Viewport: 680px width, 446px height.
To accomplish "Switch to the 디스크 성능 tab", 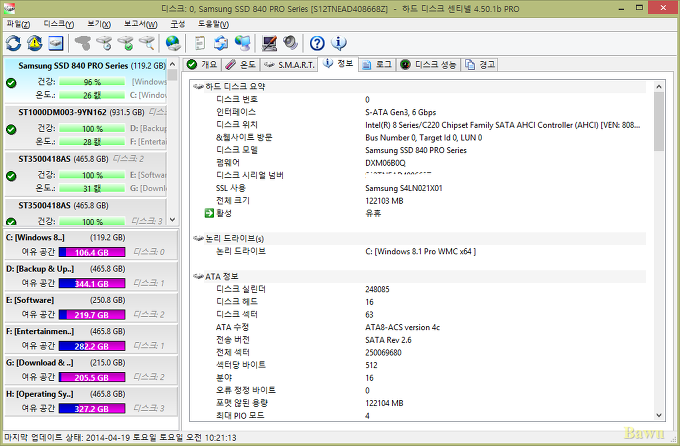I will 428,65.
